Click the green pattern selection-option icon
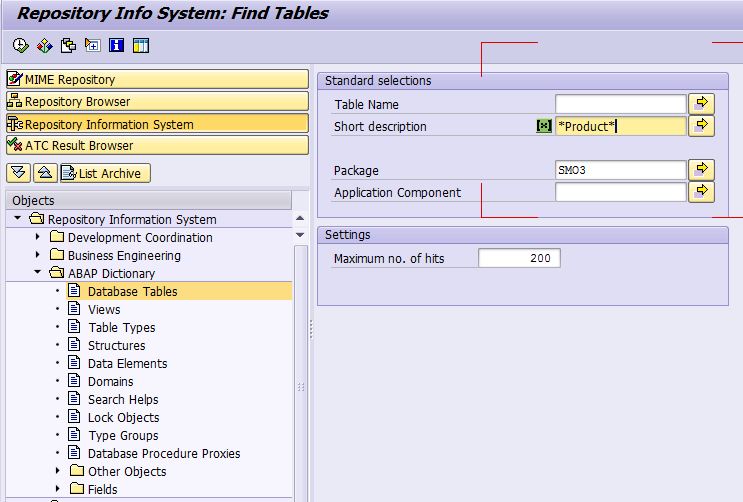Image resolution: width=743 pixels, height=502 pixels. click(544, 126)
